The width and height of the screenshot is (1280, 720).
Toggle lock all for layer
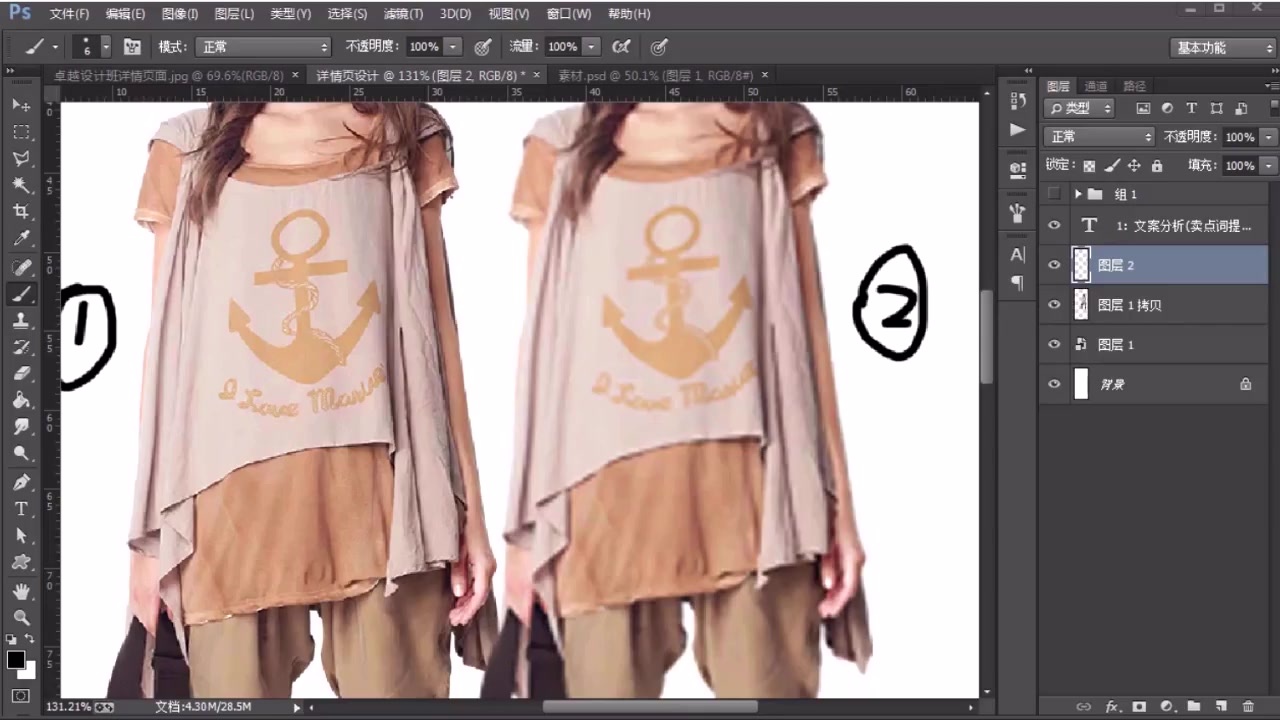click(x=1157, y=166)
